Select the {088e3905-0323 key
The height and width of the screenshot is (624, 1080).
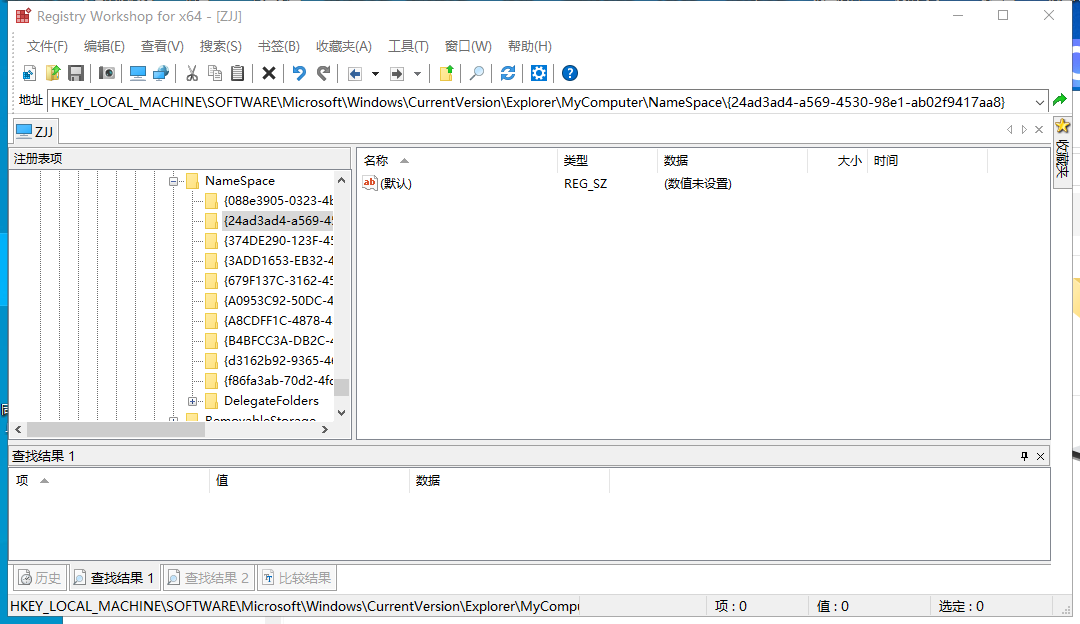[x=278, y=200]
